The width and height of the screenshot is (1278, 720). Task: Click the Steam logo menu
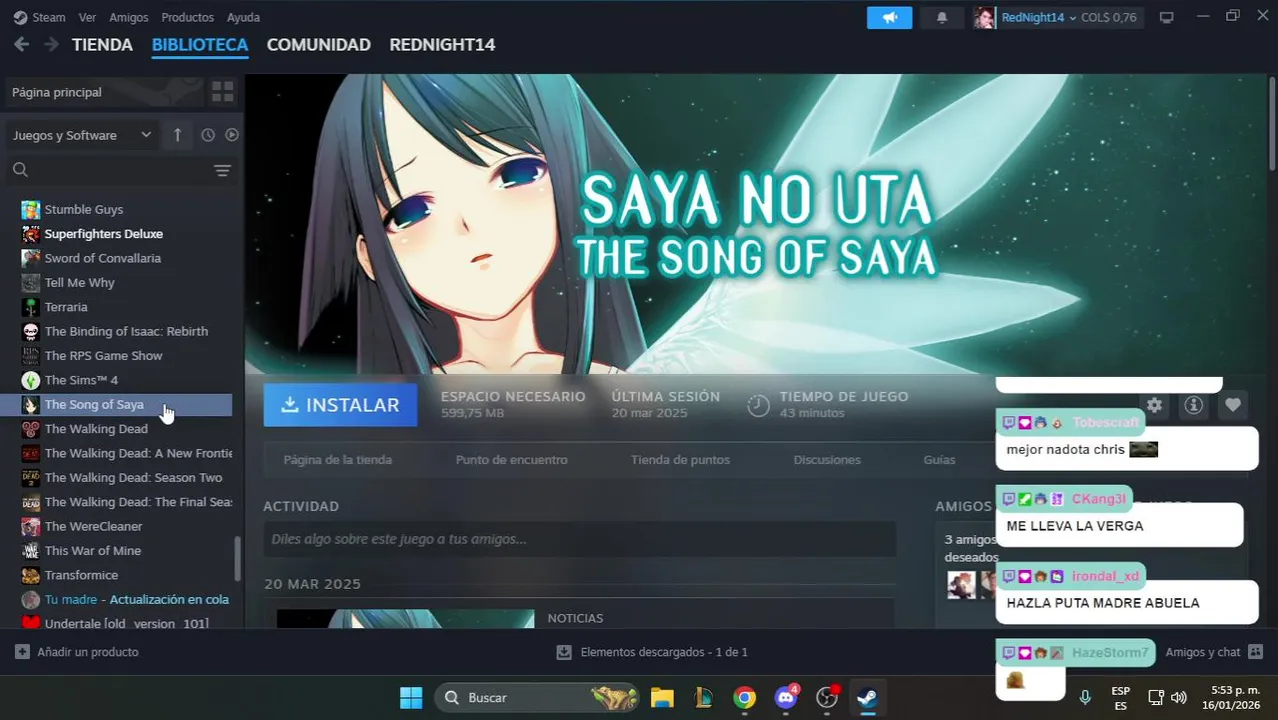click(x=39, y=17)
